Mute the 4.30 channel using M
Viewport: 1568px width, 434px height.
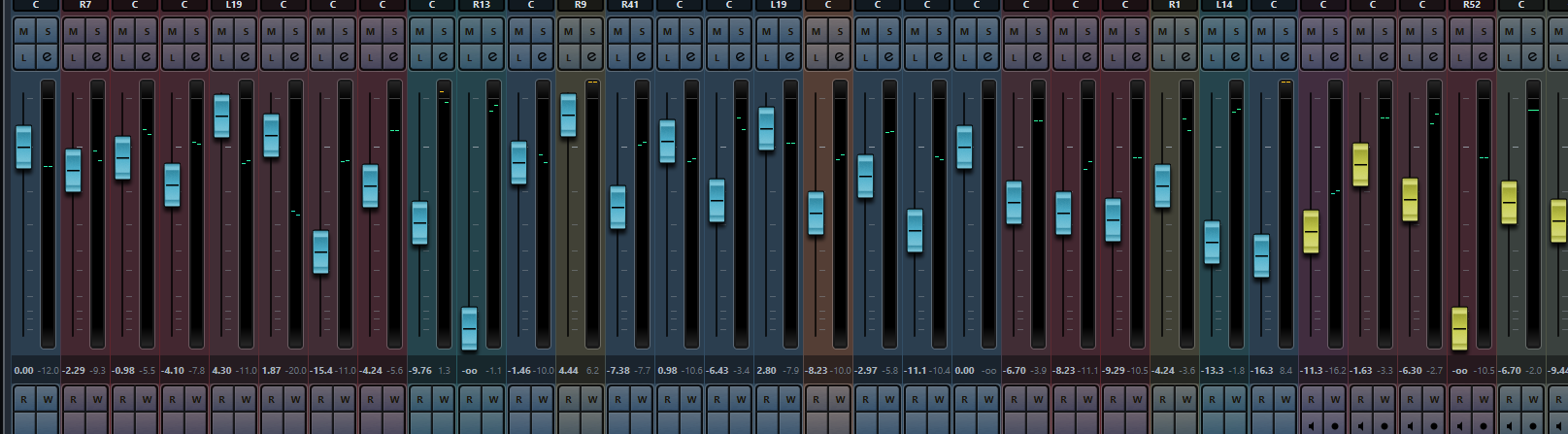[221, 32]
